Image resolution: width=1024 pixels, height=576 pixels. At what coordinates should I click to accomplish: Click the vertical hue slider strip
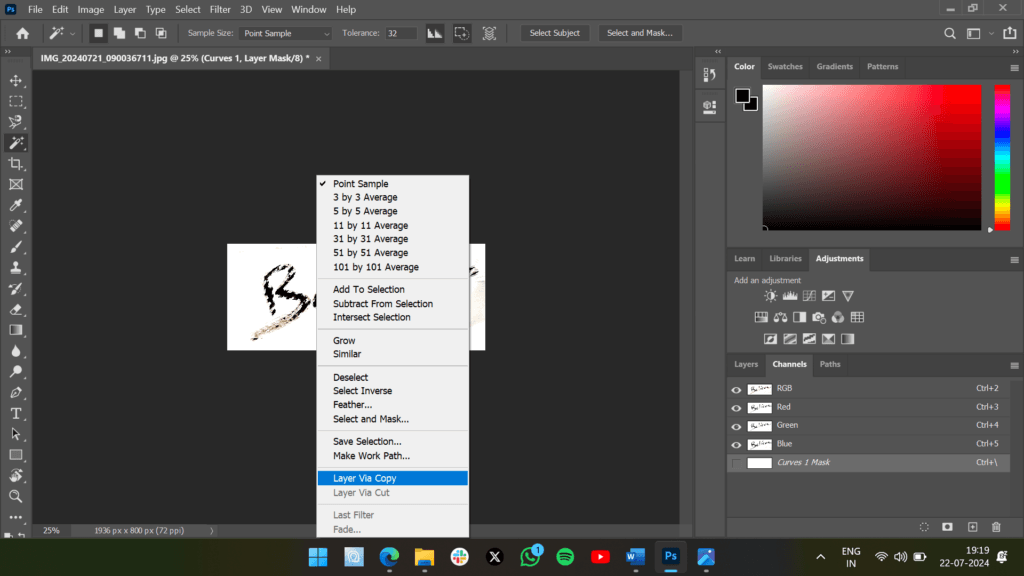tap(1002, 157)
